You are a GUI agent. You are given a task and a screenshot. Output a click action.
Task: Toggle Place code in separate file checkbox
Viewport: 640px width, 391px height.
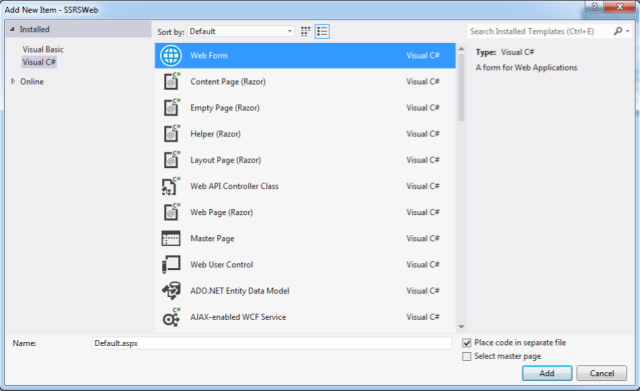coord(467,343)
